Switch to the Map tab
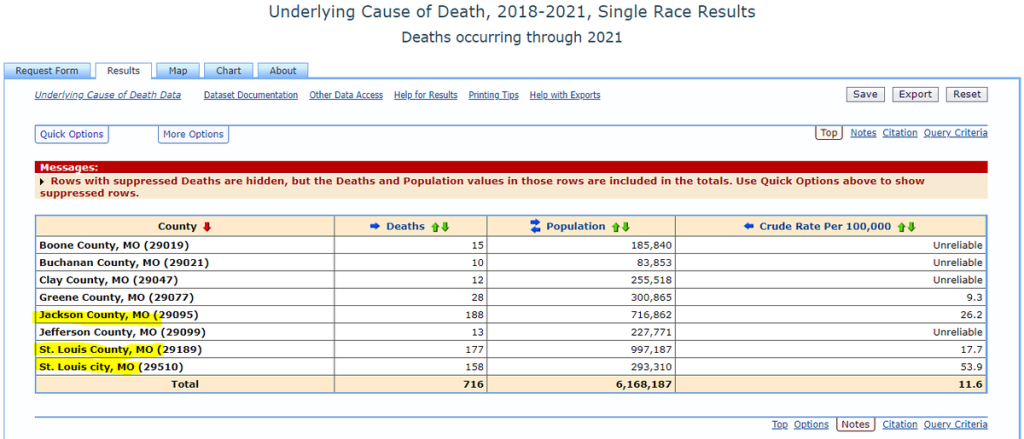Viewport: 1024px width, 439px height. pos(178,71)
